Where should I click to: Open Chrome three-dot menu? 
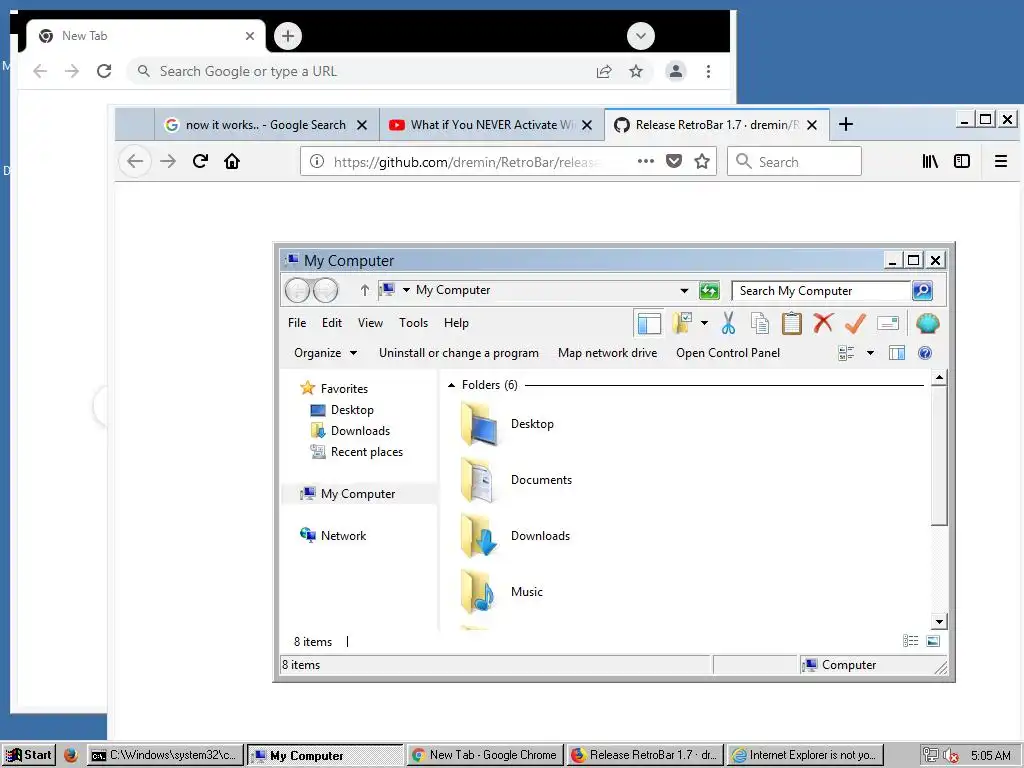click(709, 71)
